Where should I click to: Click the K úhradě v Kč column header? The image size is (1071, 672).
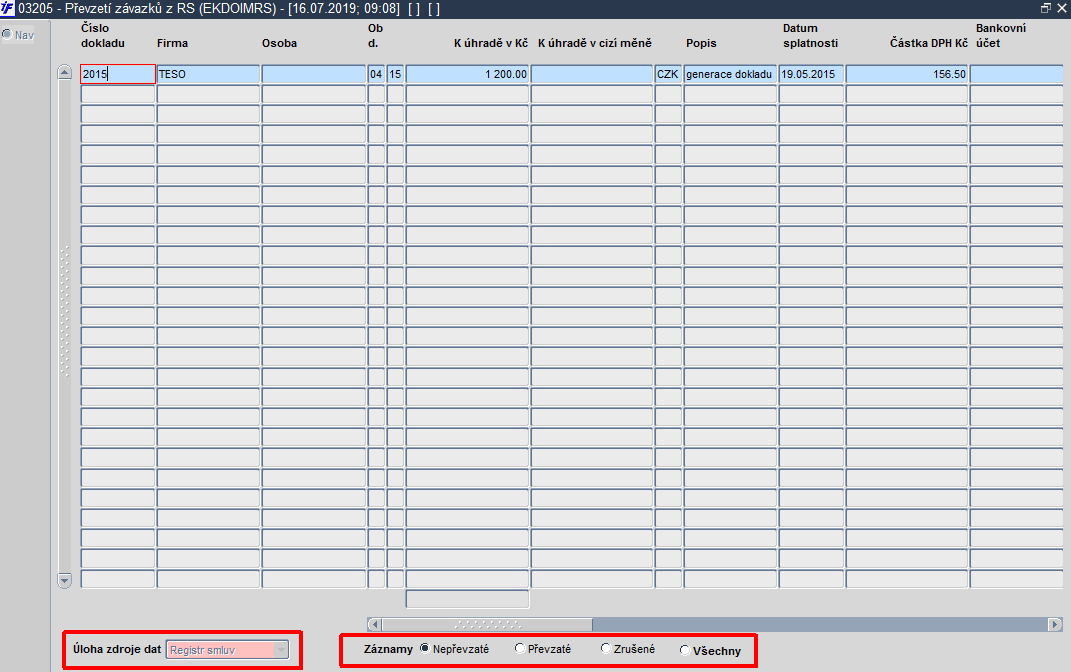click(x=491, y=43)
